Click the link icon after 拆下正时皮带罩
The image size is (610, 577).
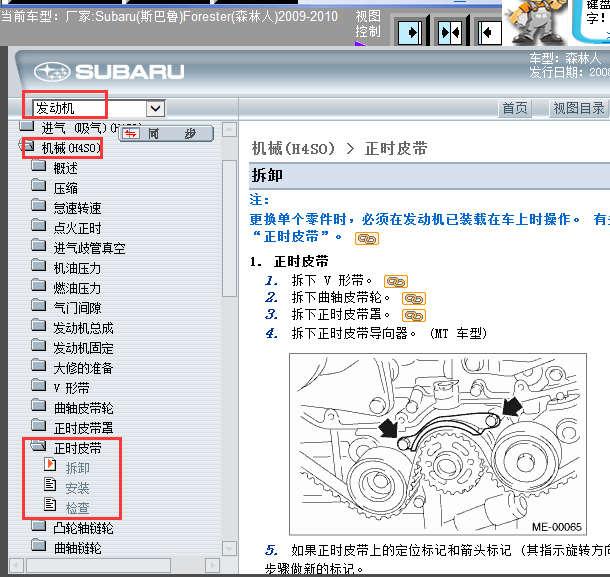(x=413, y=315)
